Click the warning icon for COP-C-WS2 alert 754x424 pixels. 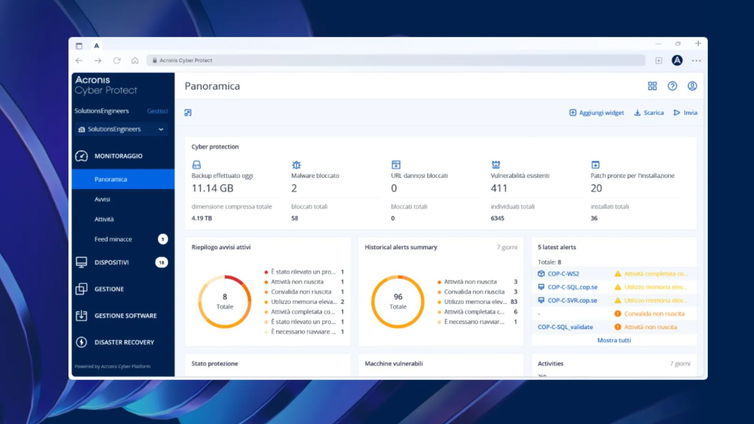[618, 274]
